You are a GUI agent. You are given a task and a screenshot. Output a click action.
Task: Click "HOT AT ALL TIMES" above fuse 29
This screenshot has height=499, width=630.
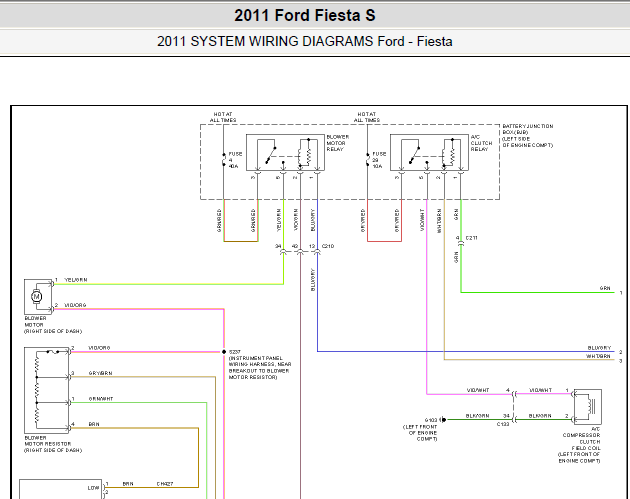366,117
